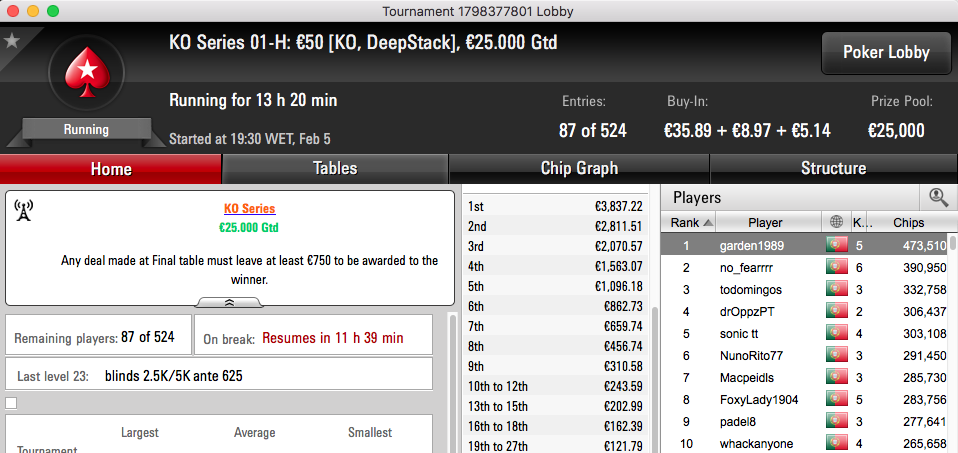Open the Chip Graph tab

[579, 169]
